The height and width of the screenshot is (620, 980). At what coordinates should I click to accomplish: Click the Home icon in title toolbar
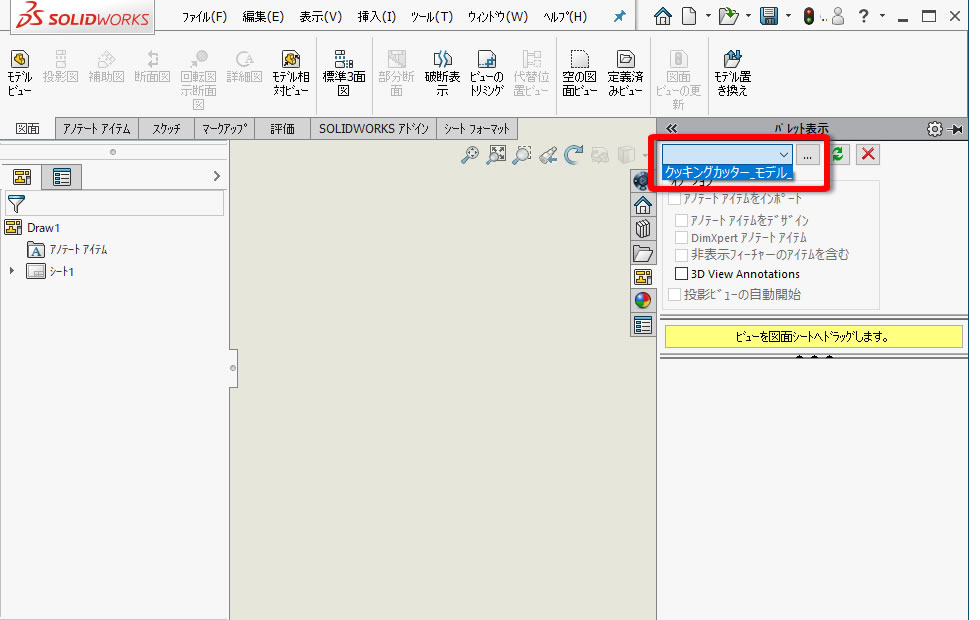662,16
